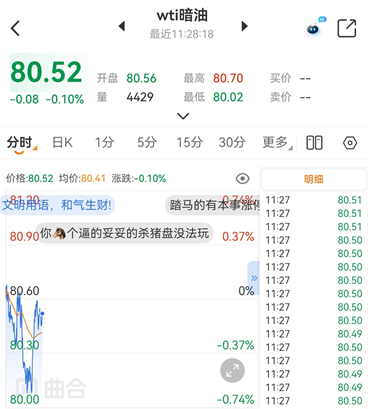Switch to 15分 chart tab
Viewport: 380px width, 409px height.
click(189, 143)
